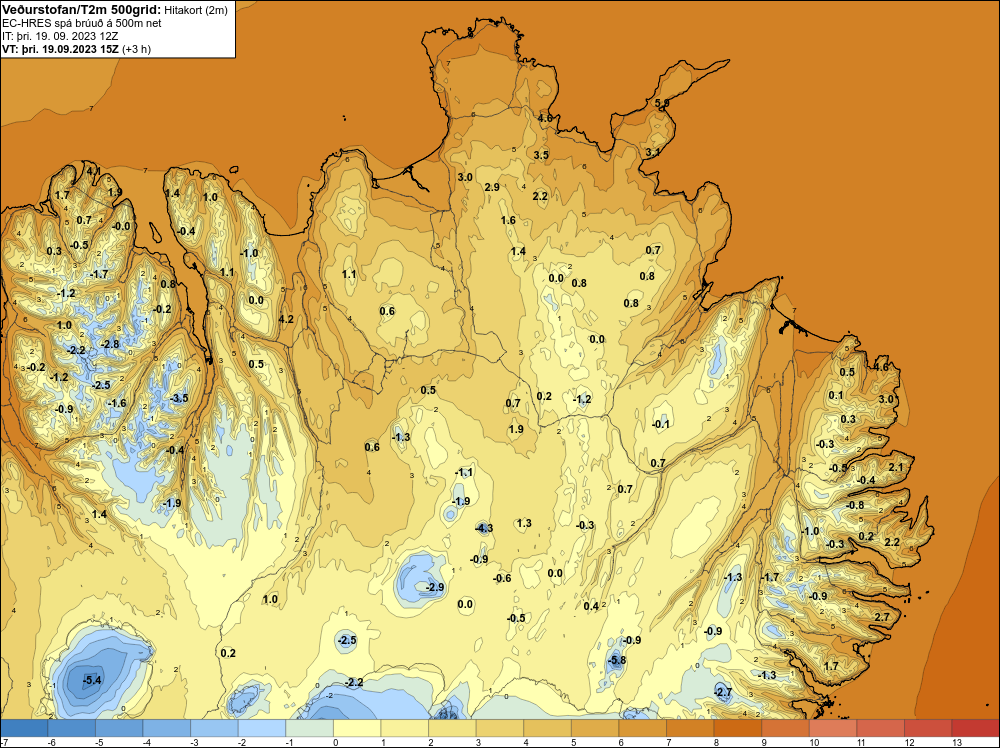
Task: Click the 1.6 temperature value
Action: (508, 220)
